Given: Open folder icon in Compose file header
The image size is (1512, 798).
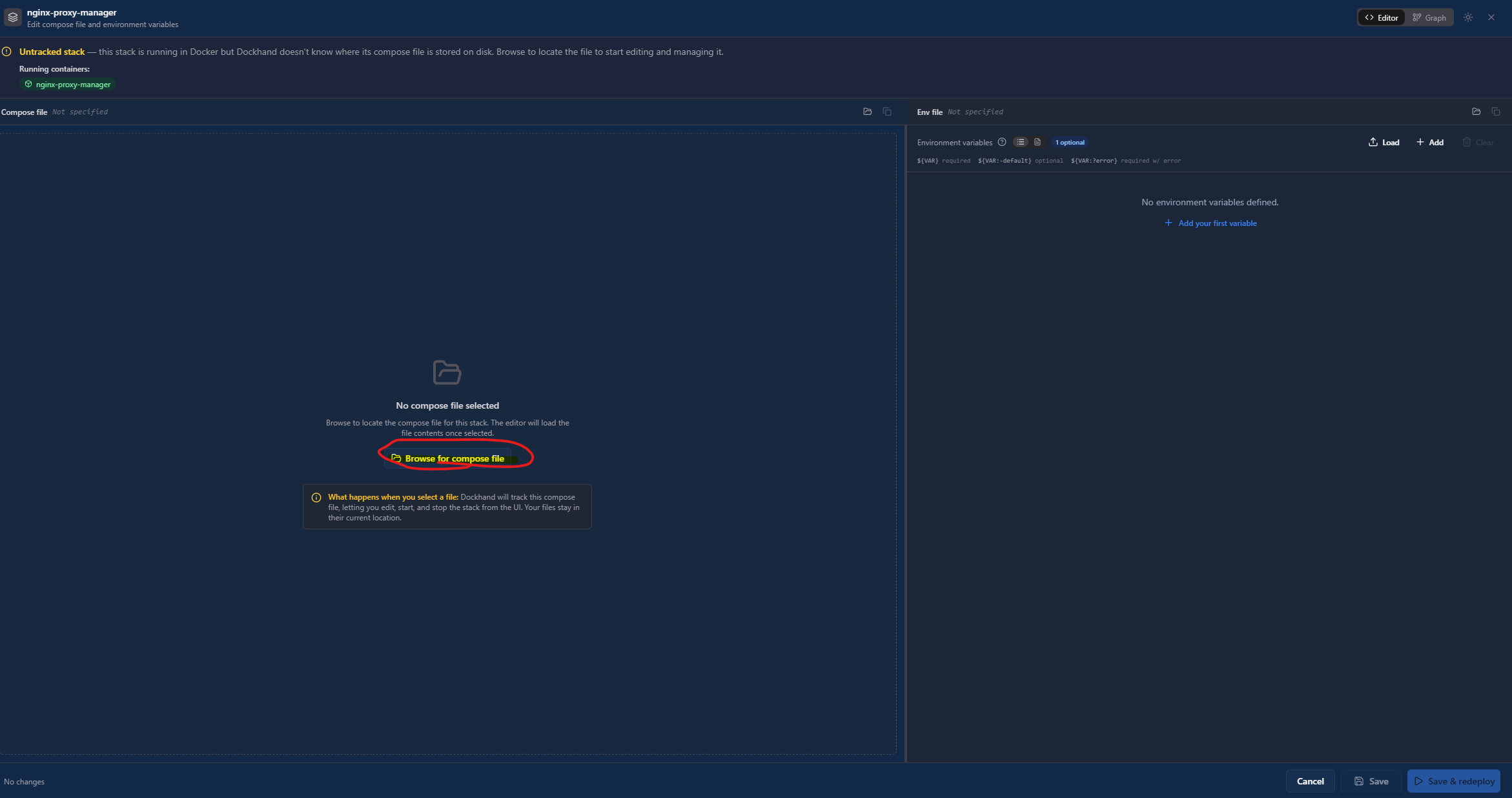Looking at the screenshot, I should (x=867, y=112).
